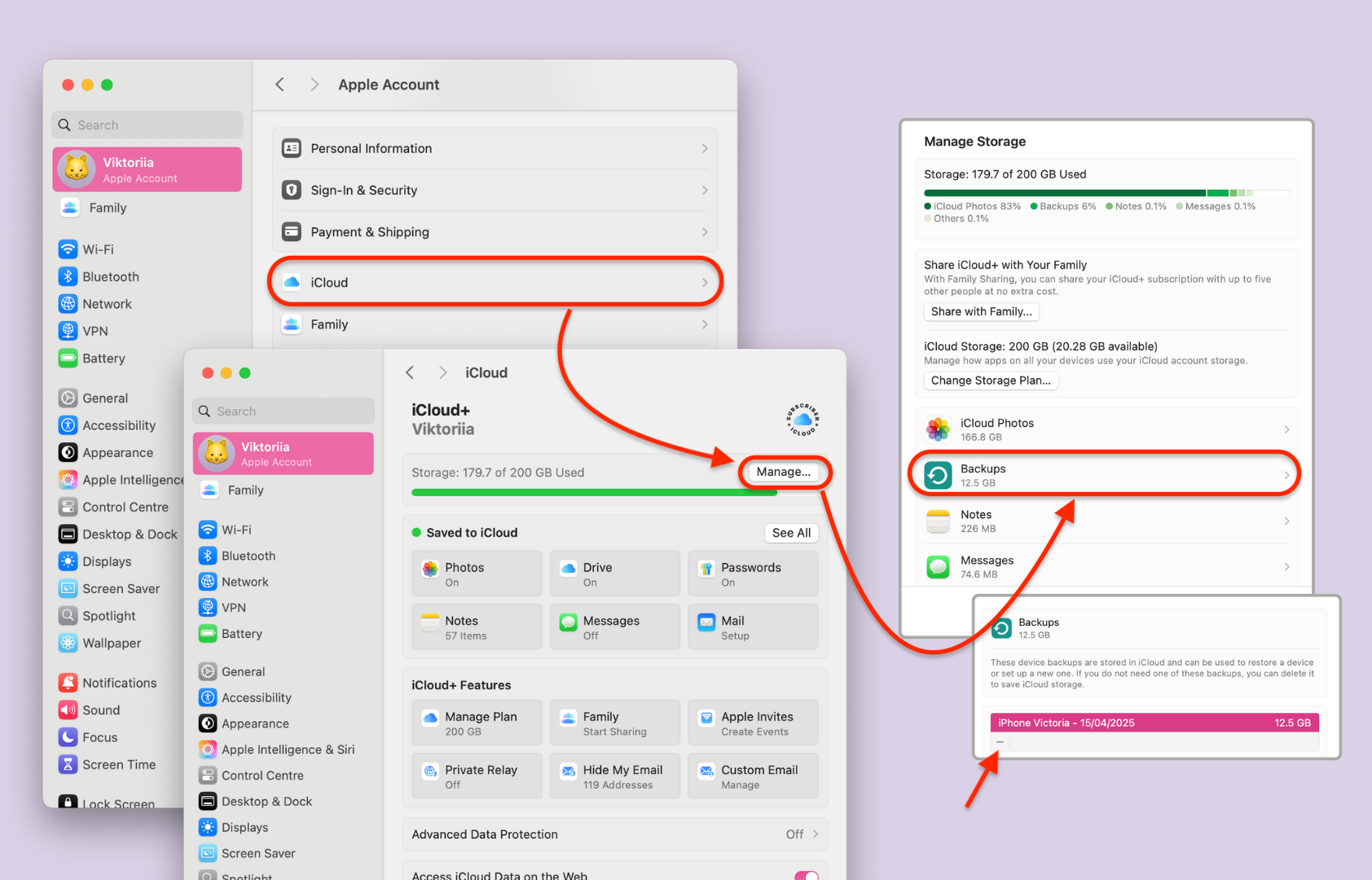Select Displays in iCloud window sidebar
Screen dimensions: 1372x880
coord(234,827)
